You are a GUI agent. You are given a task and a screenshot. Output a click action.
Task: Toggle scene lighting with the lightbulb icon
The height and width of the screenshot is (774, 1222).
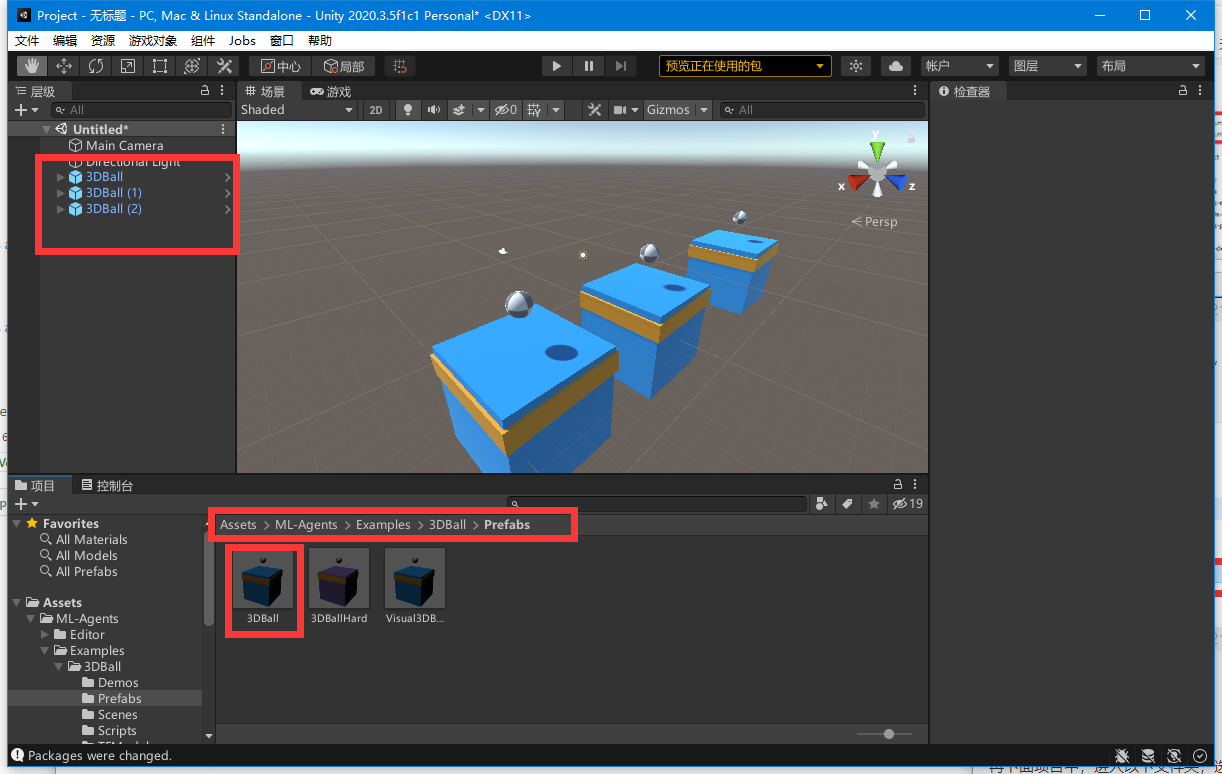pyautogui.click(x=407, y=109)
